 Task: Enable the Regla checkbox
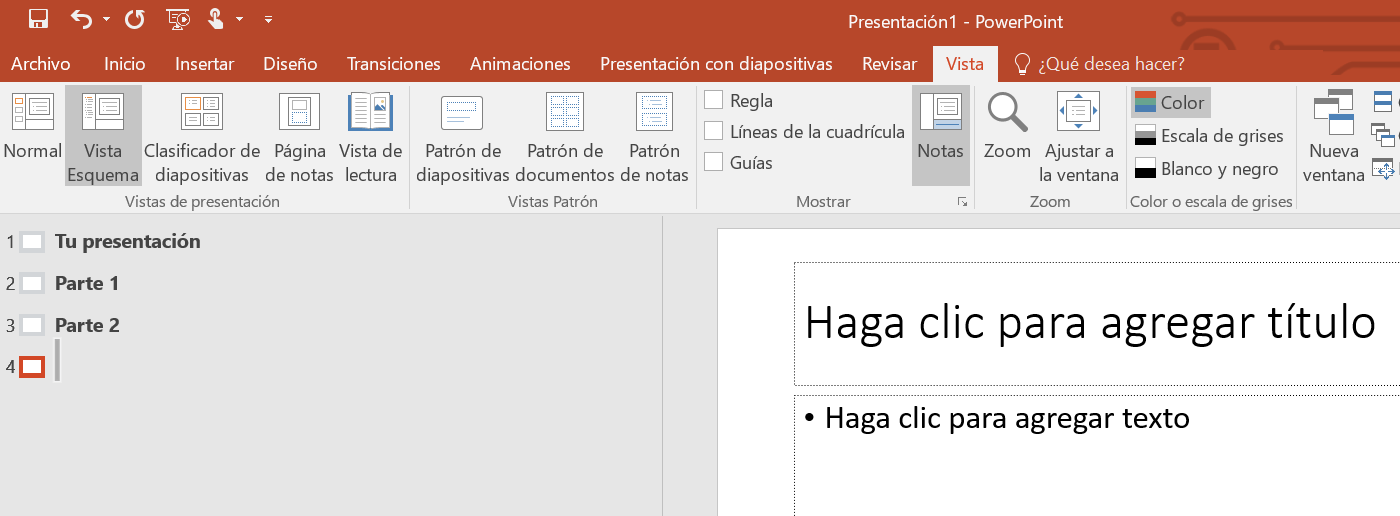tap(714, 100)
